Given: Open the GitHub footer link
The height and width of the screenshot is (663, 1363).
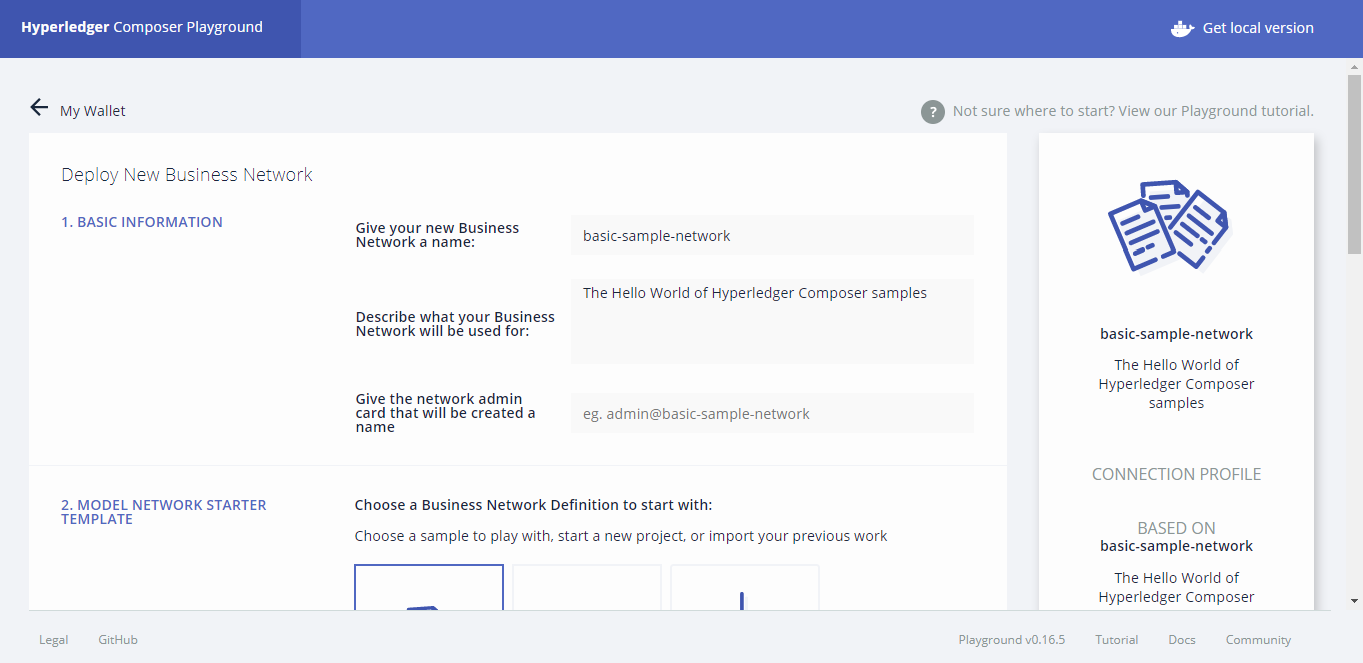Looking at the screenshot, I should tap(118, 640).
